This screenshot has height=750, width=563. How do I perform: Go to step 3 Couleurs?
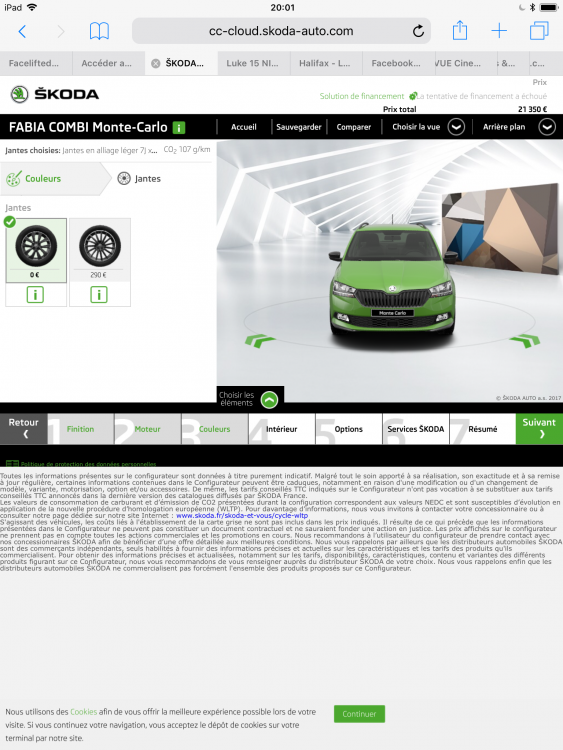pyautogui.click(x=214, y=429)
